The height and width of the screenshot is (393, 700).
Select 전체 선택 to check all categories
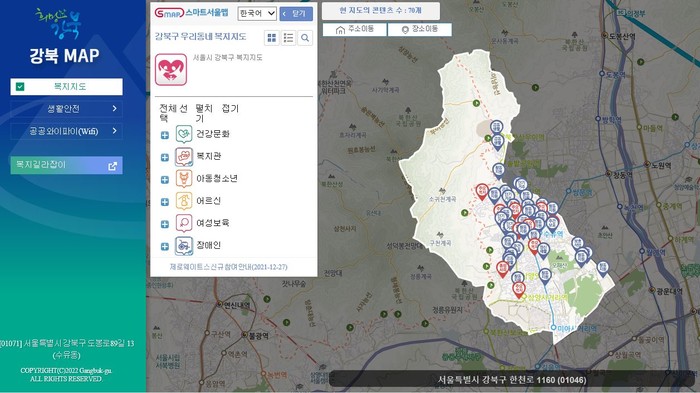pyautogui.click(x=174, y=113)
